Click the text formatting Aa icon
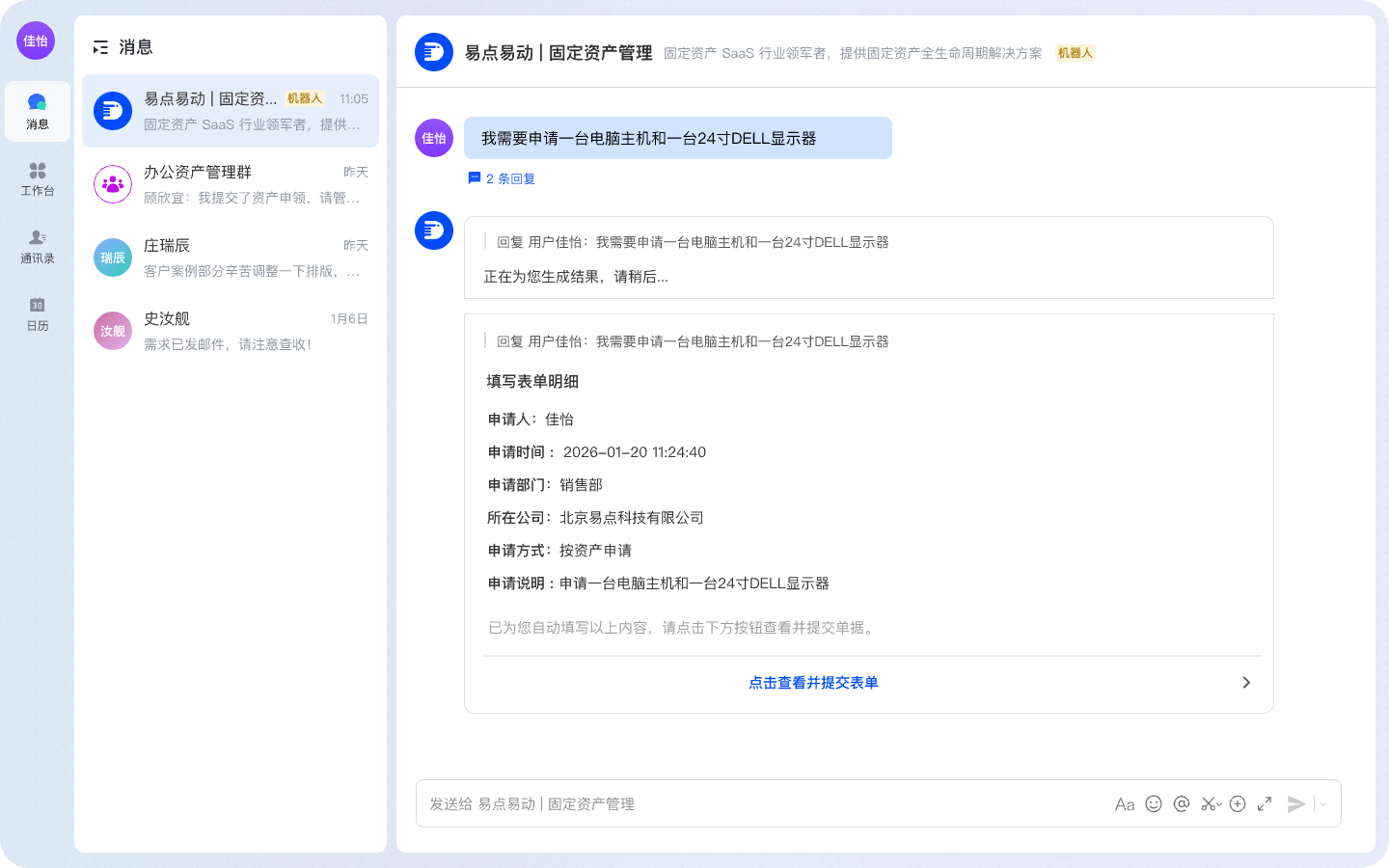Image resolution: width=1389 pixels, height=868 pixels. (1124, 803)
